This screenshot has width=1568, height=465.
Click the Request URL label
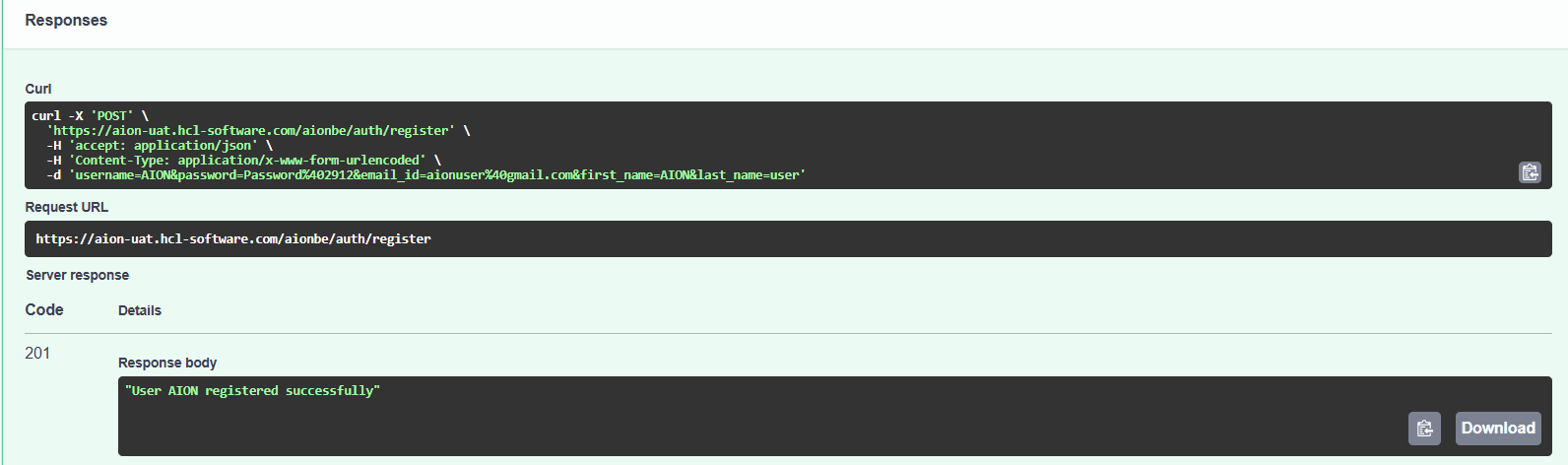pos(67,207)
